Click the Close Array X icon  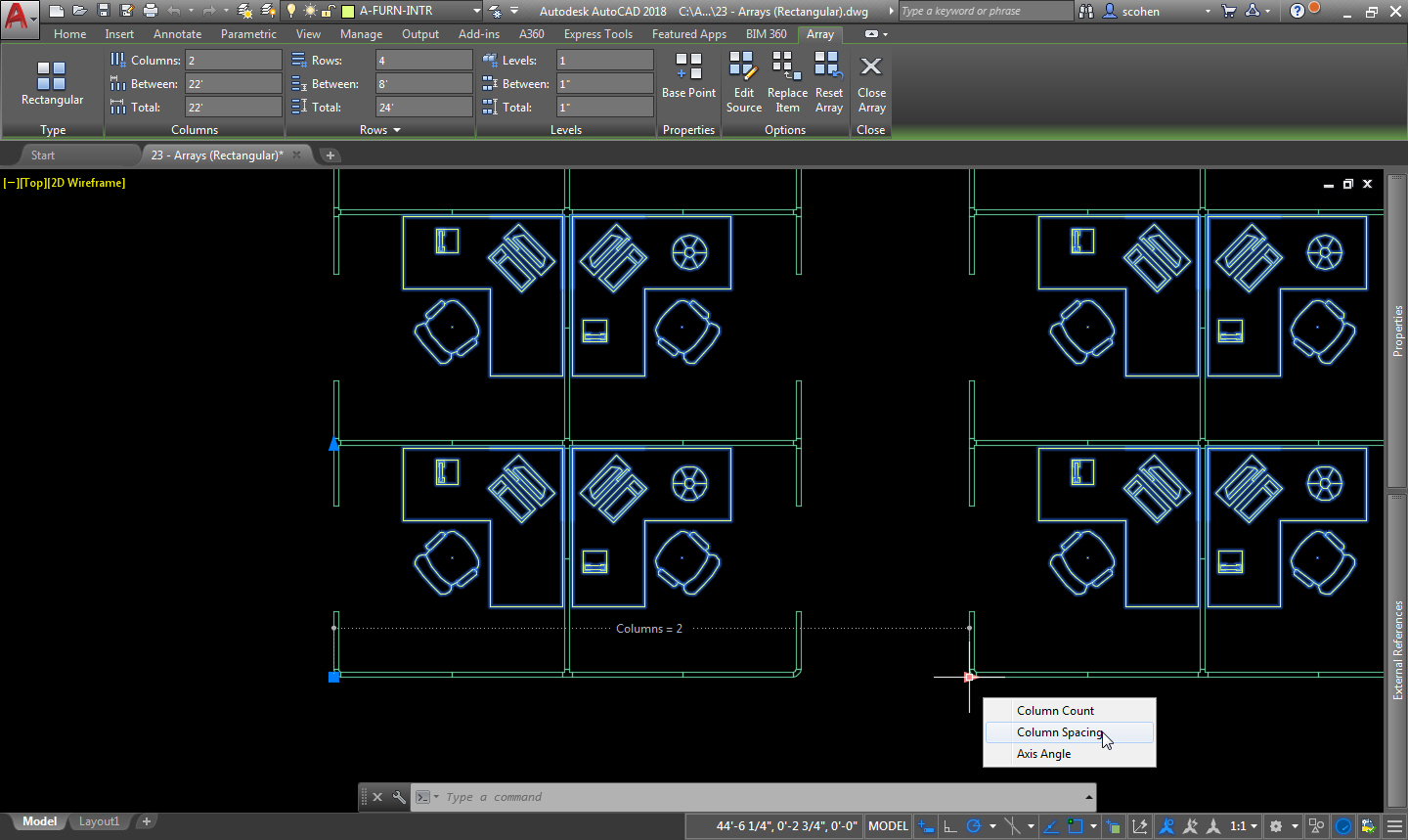click(x=870, y=65)
